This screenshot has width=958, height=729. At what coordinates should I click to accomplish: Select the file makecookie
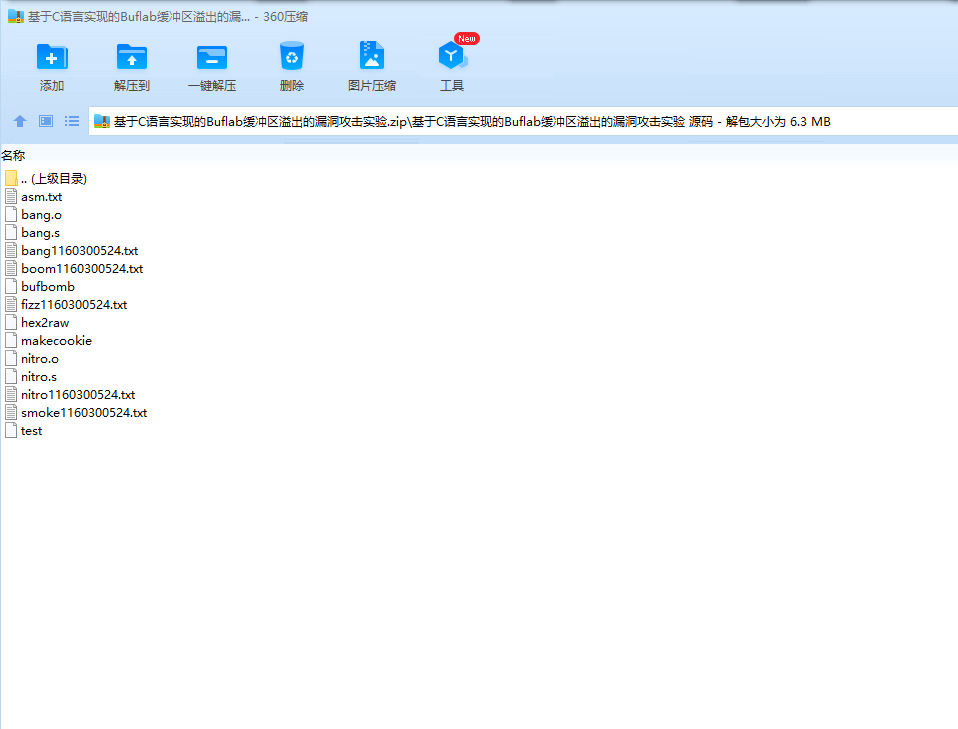click(56, 340)
